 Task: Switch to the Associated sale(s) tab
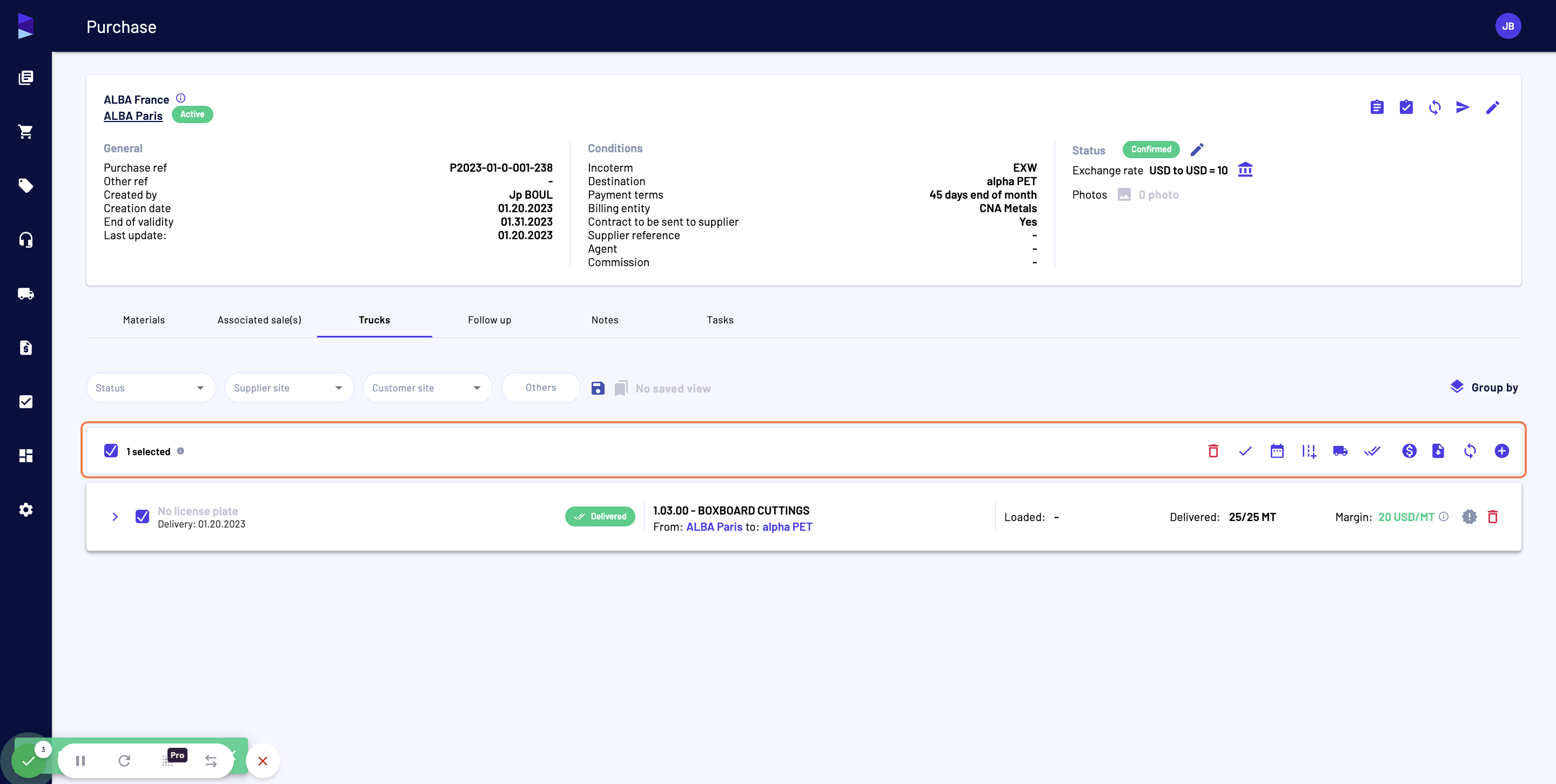[259, 320]
